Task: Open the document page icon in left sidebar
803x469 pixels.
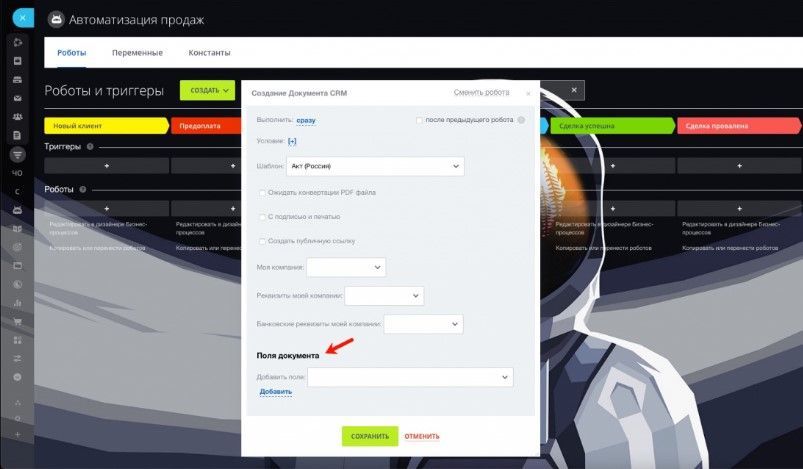Action: 17,135
